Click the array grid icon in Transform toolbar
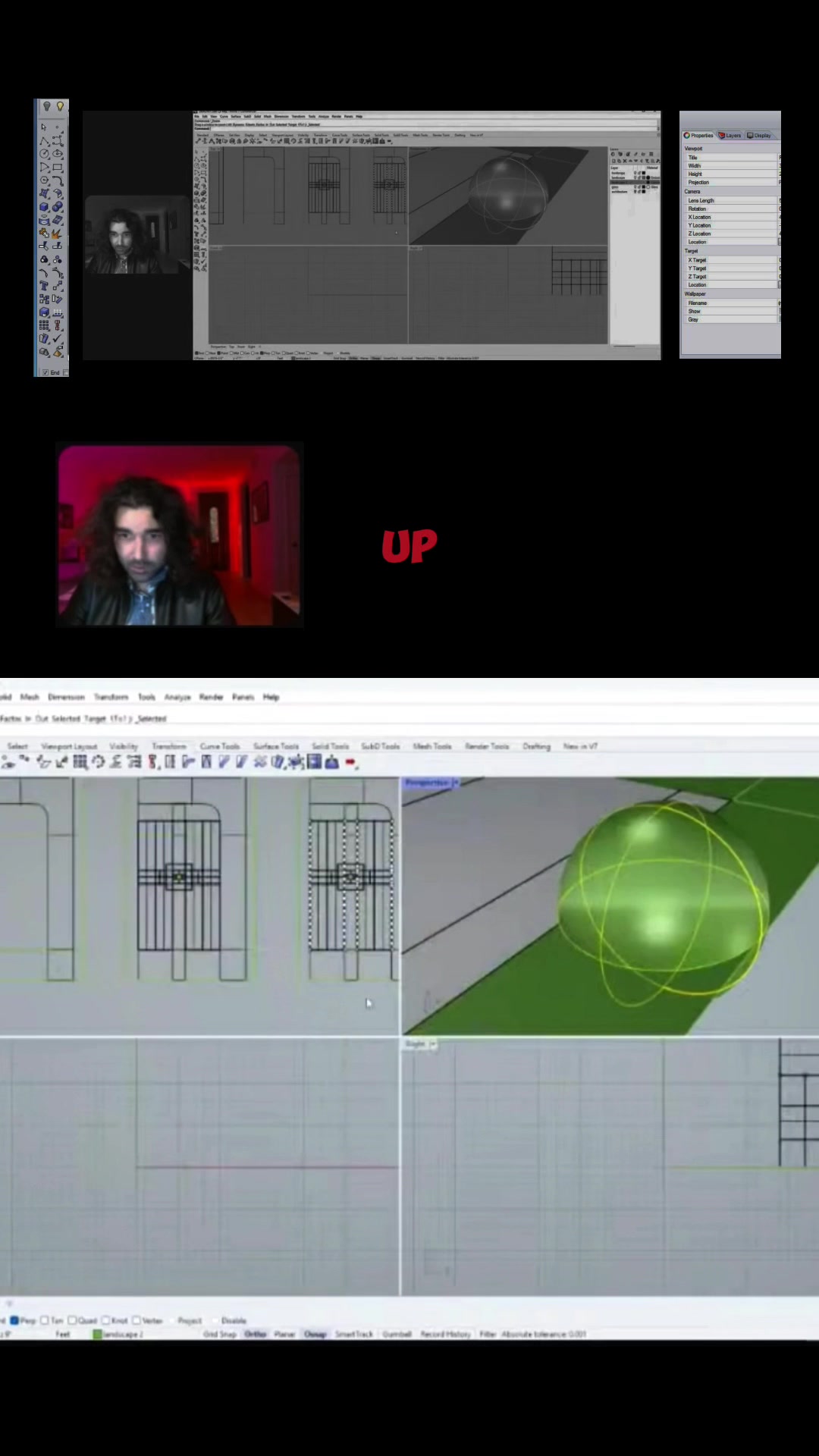The height and width of the screenshot is (1456, 819). (80, 762)
